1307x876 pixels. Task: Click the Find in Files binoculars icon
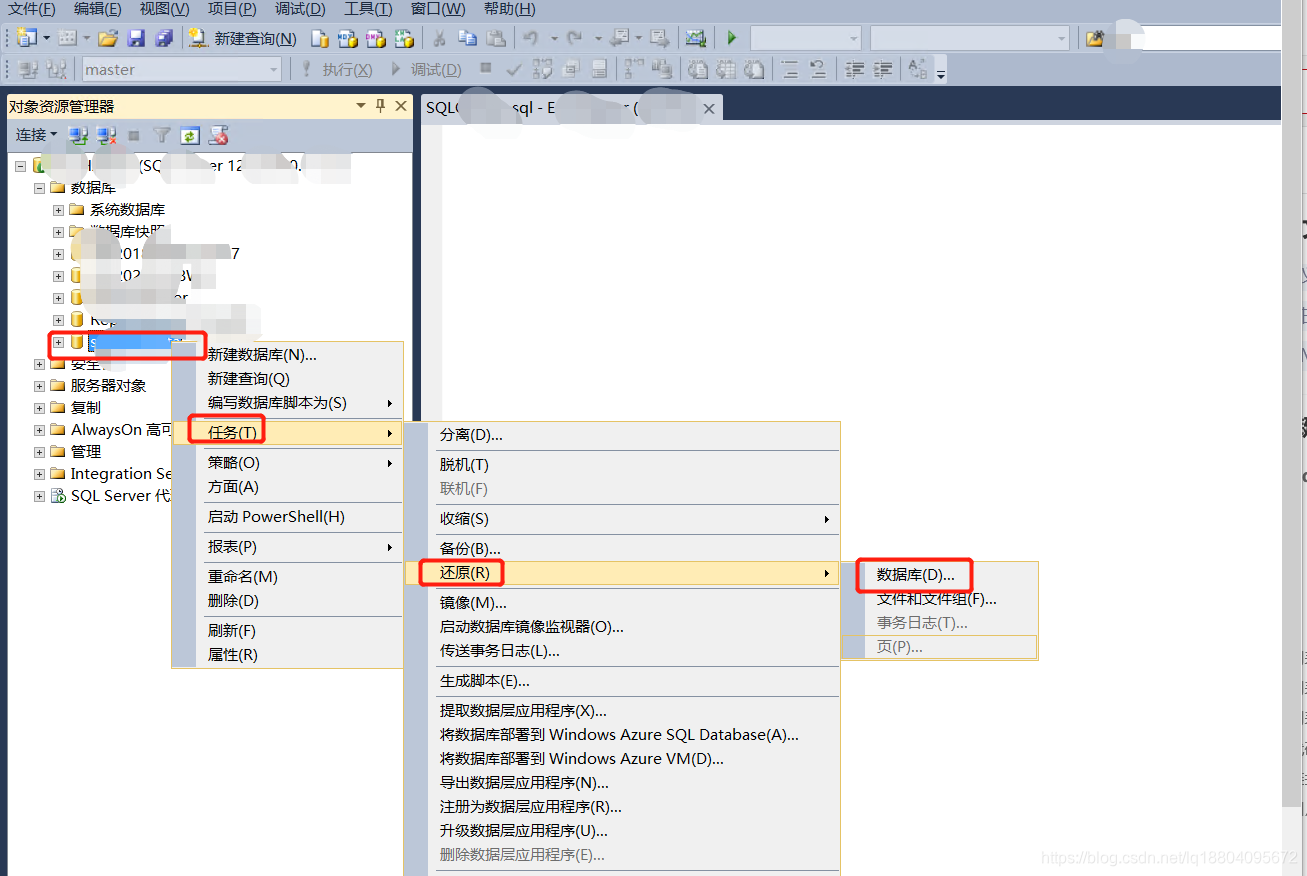click(x=1094, y=38)
